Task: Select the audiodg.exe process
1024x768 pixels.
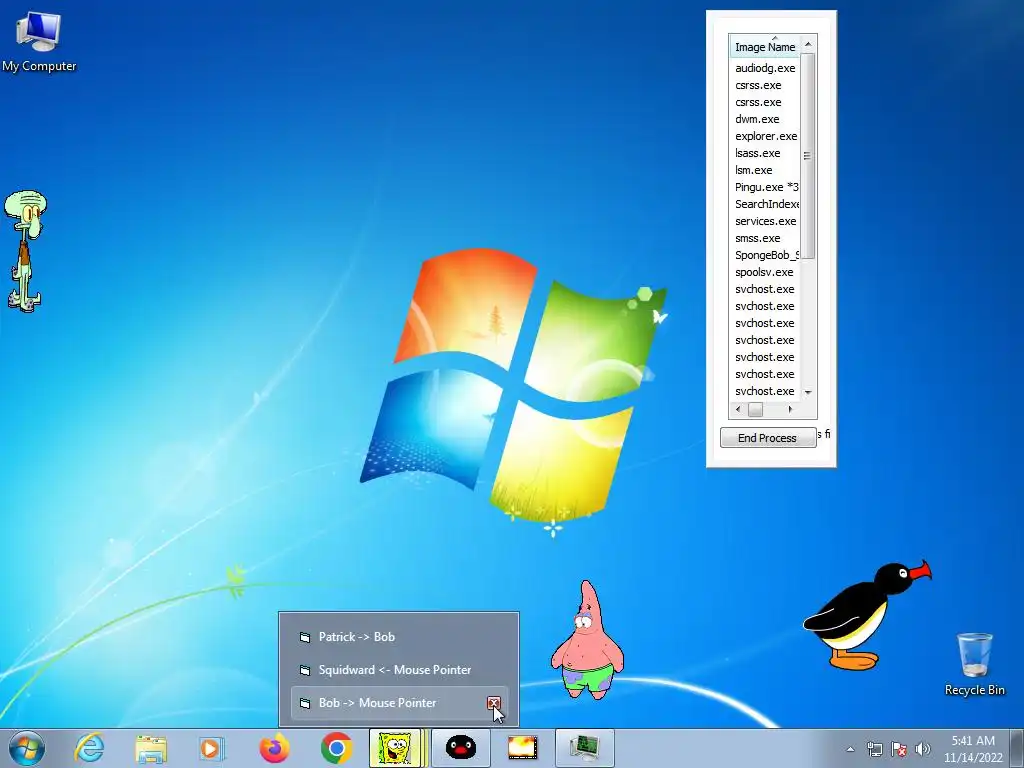Action: 765,68
